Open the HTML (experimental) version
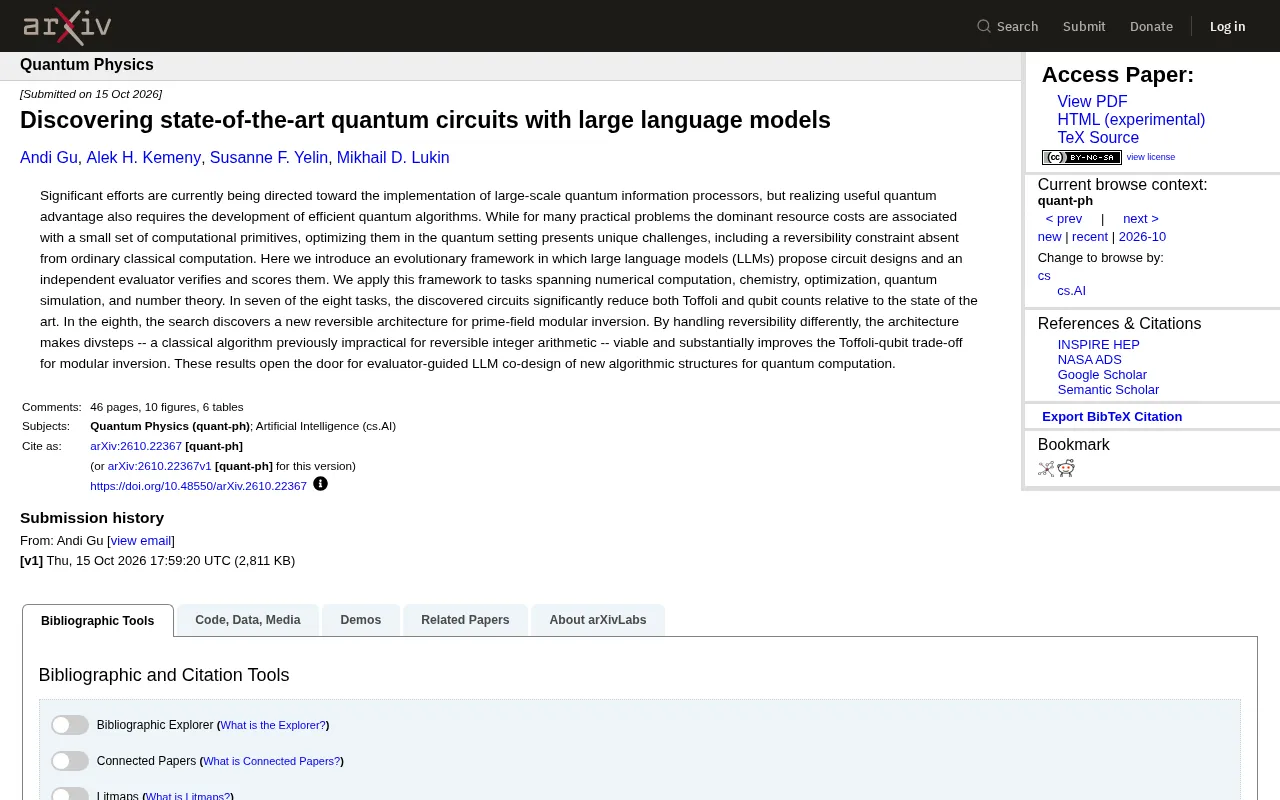 pyautogui.click(x=1131, y=120)
